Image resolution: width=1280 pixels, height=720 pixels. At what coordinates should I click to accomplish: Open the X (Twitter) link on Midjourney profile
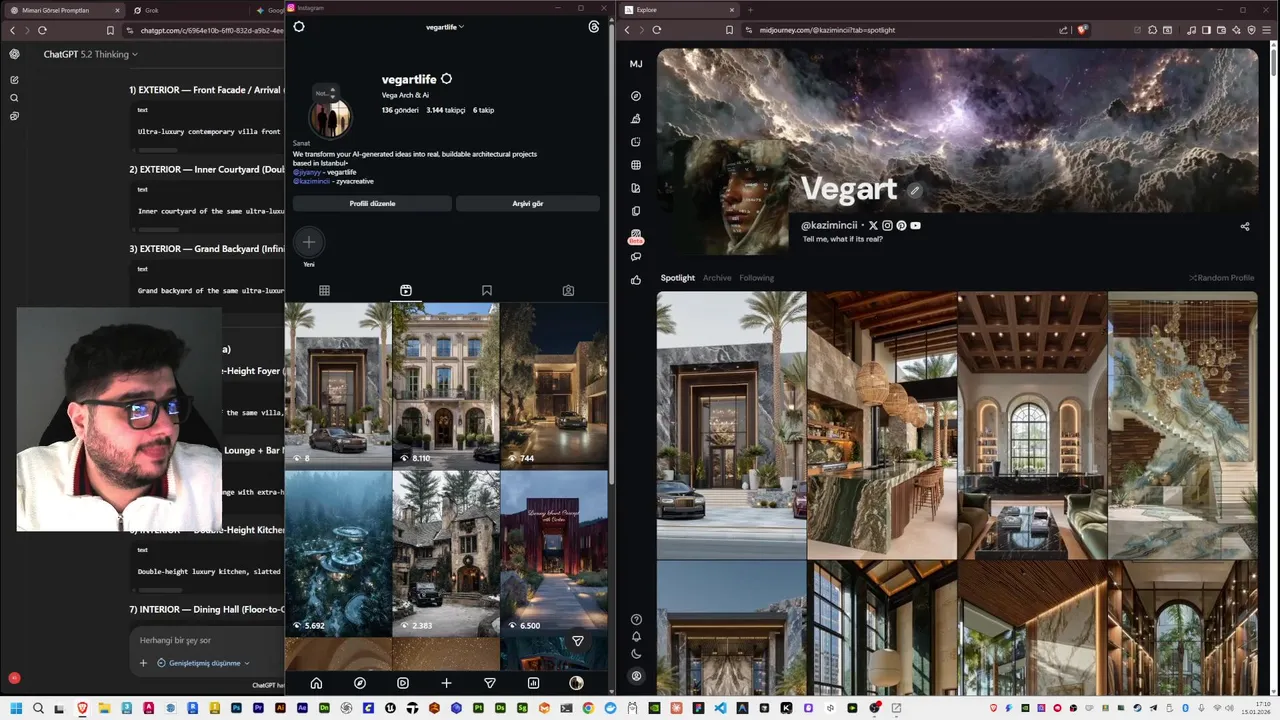[873, 226]
